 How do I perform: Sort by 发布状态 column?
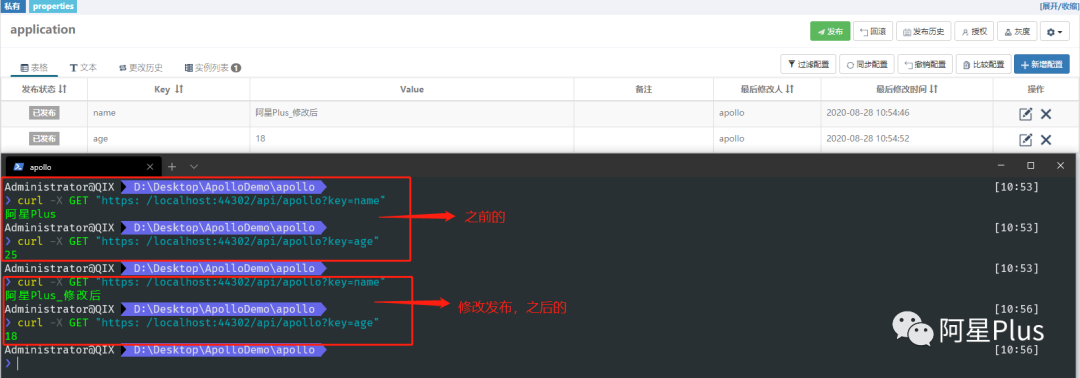(x=44, y=90)
